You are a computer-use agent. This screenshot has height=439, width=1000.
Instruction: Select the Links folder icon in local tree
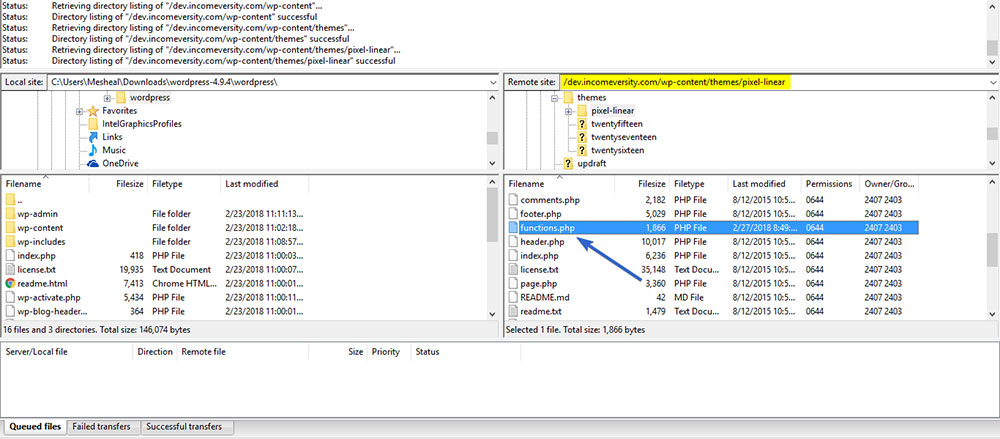(93, 137)
